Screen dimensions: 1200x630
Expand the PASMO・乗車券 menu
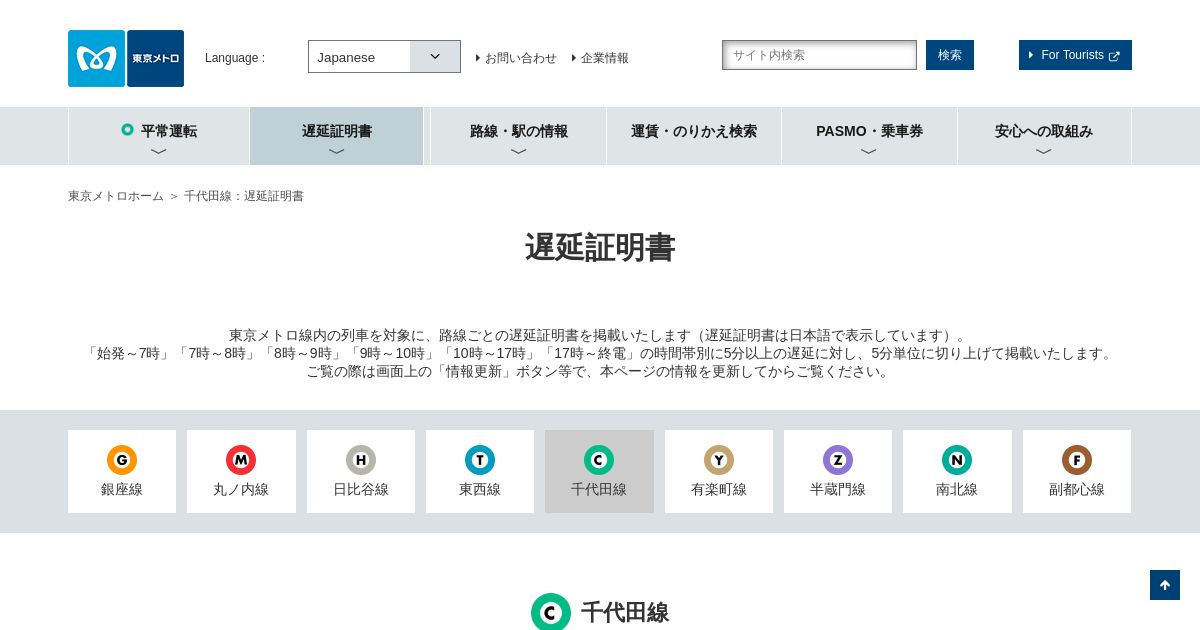(x=869, y=136)
